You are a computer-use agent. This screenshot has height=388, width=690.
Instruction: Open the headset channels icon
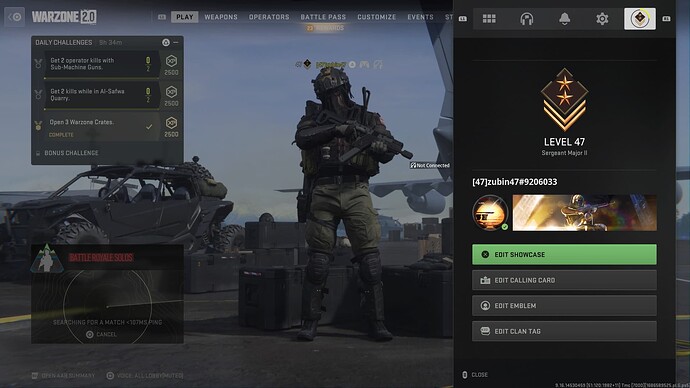pos(527,18)
